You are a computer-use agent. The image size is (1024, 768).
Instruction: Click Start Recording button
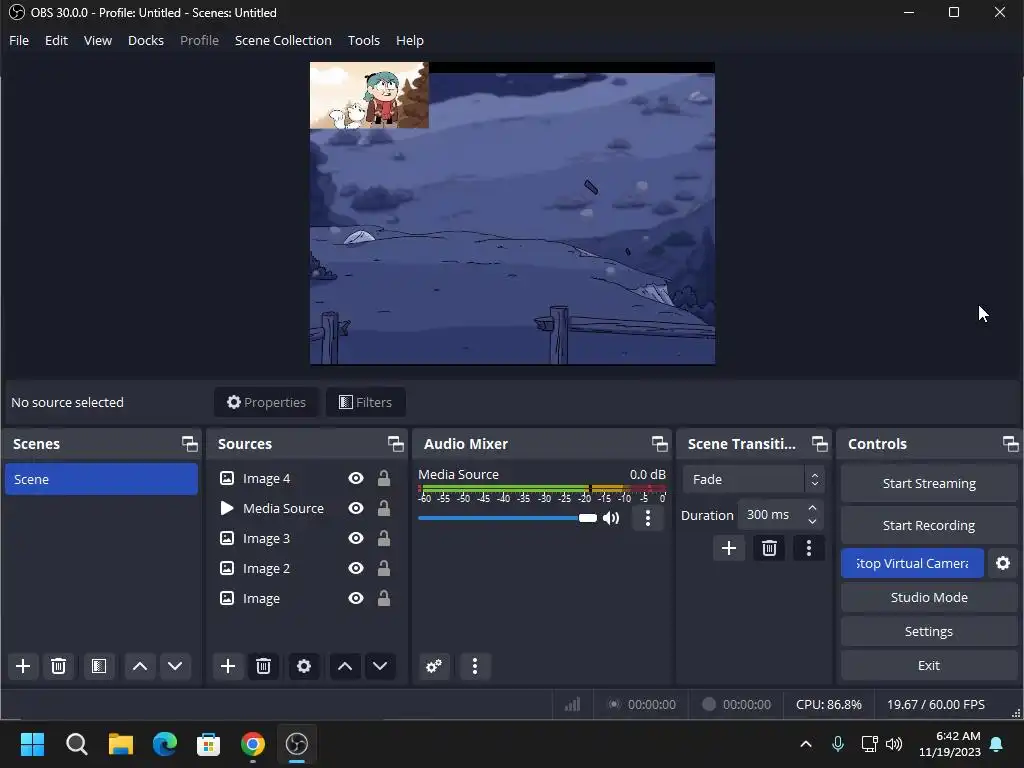coord(929,525)
